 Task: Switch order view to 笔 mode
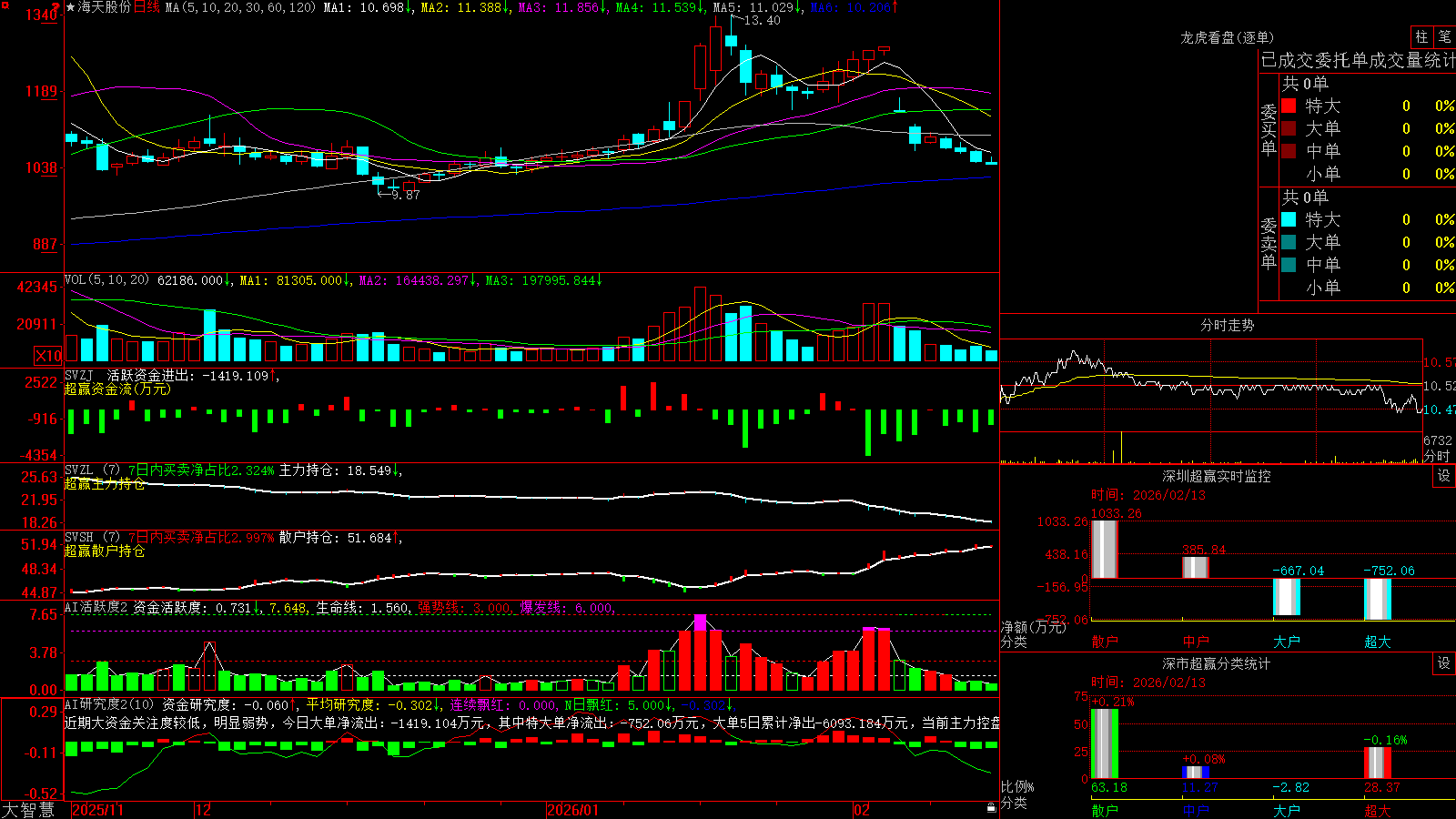(x=1444, y=36)
